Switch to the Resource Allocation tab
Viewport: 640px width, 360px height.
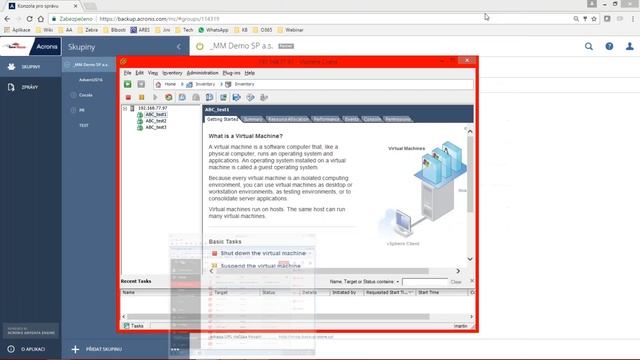[x=289, y=119]
